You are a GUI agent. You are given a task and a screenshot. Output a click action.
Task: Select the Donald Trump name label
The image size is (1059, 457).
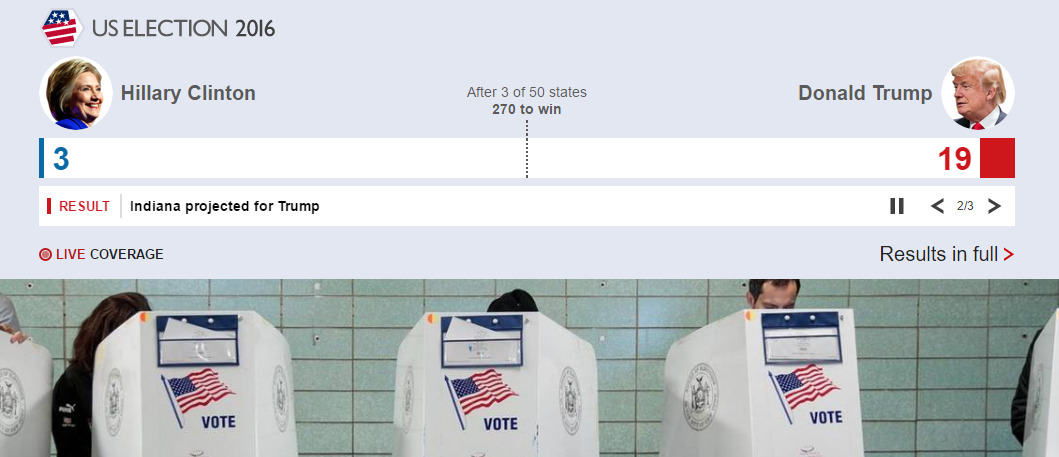coord(865,93)
